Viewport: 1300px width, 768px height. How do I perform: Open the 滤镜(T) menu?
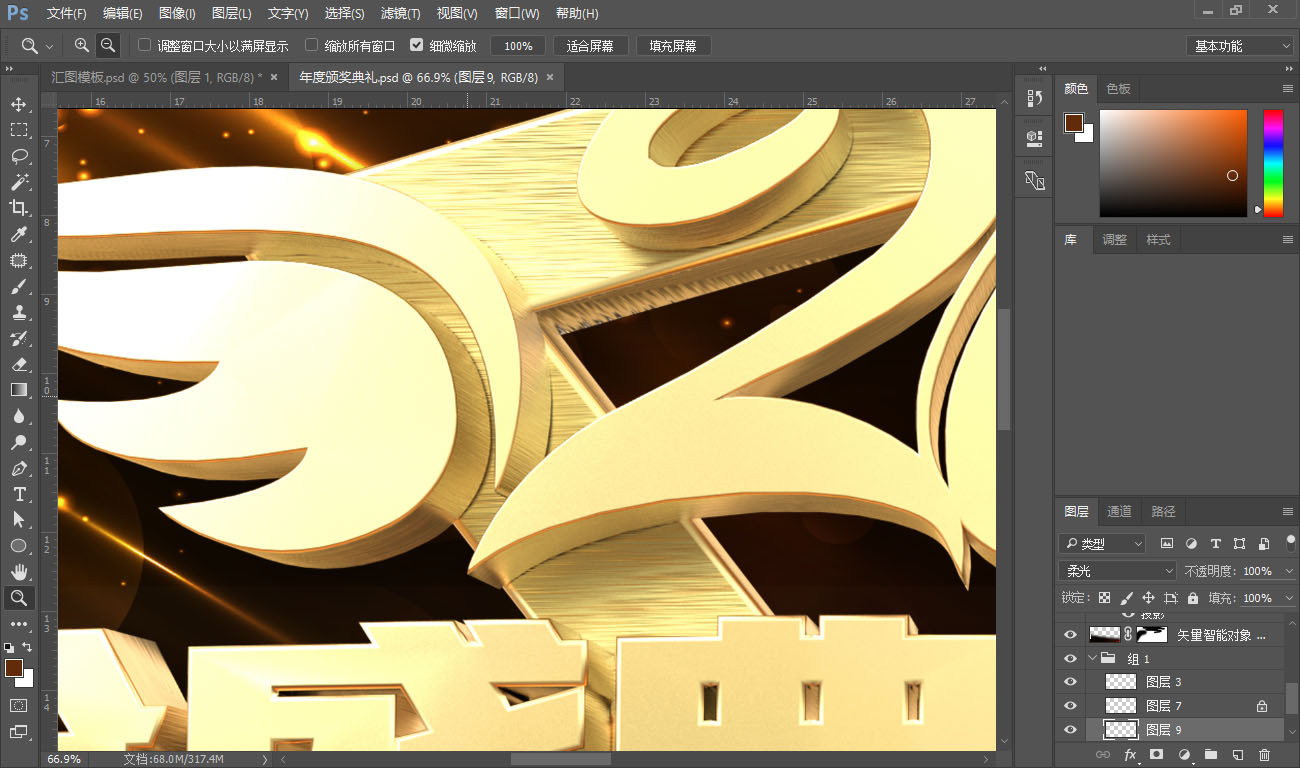(x=400, y=14)
